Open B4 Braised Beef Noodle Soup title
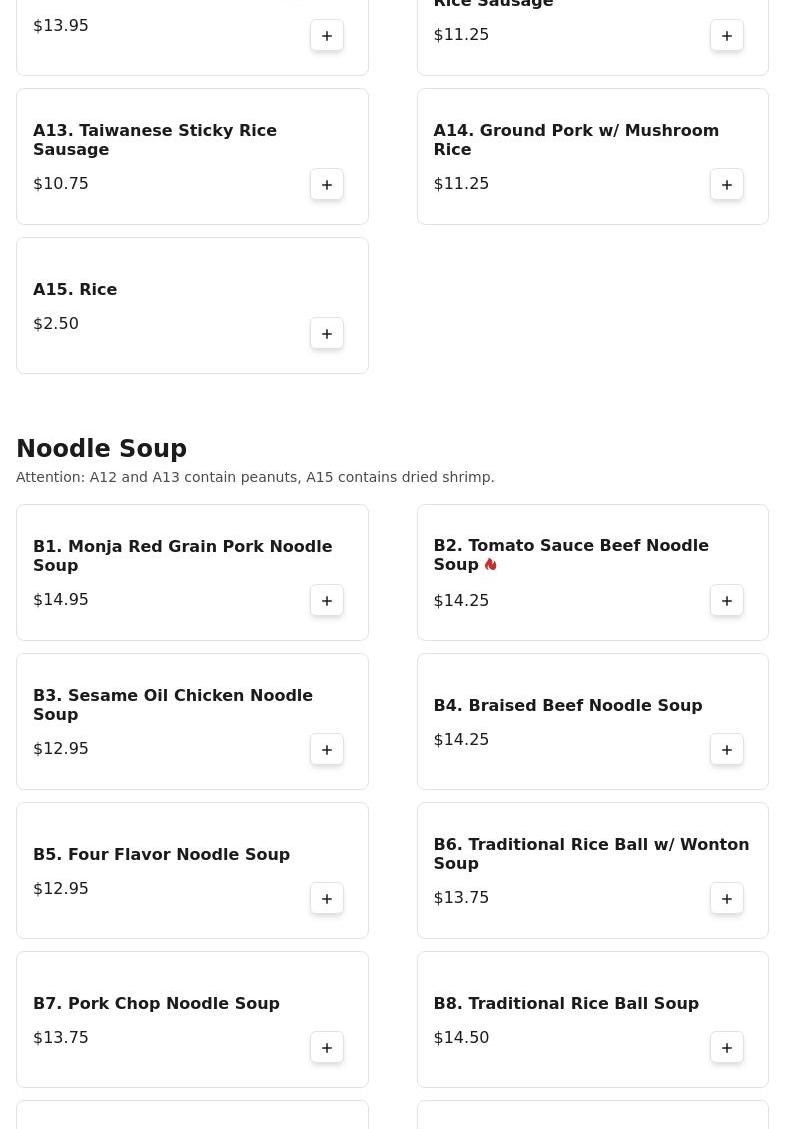 (x=568, y=706)
